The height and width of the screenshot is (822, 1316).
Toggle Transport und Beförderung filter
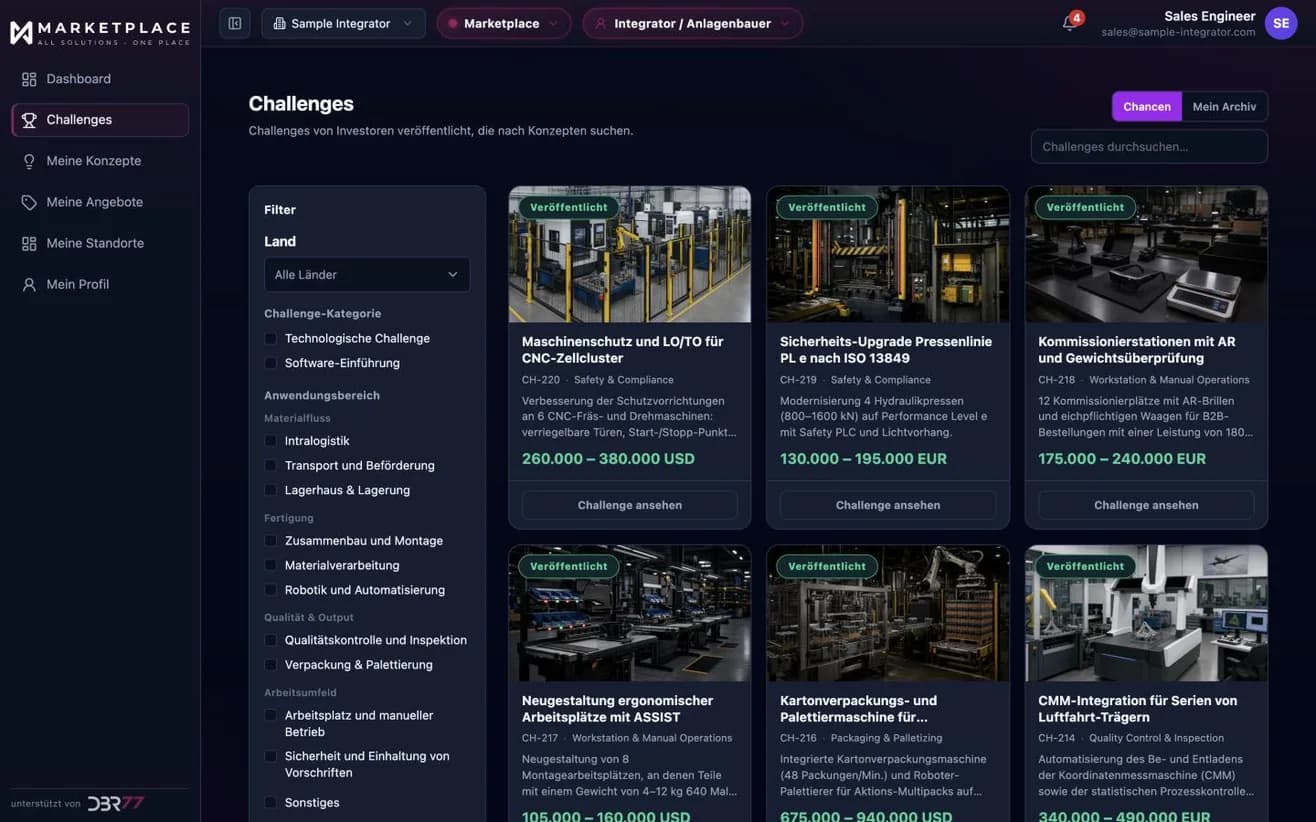pyautogui.click(x=270, y=466)
